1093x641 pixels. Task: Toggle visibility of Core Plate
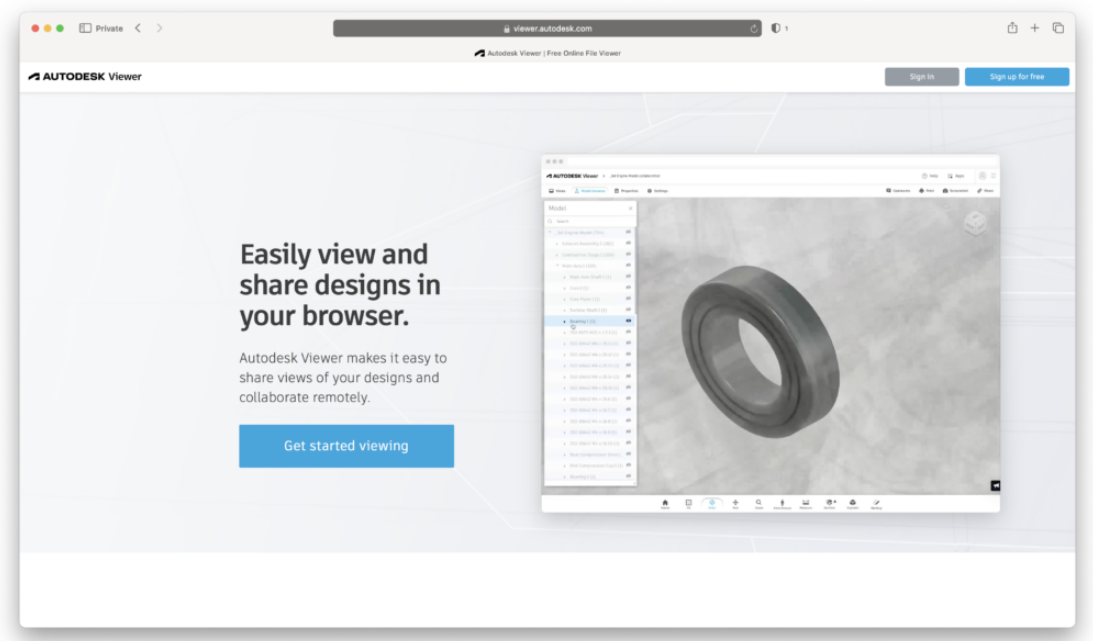coord(628,299)
